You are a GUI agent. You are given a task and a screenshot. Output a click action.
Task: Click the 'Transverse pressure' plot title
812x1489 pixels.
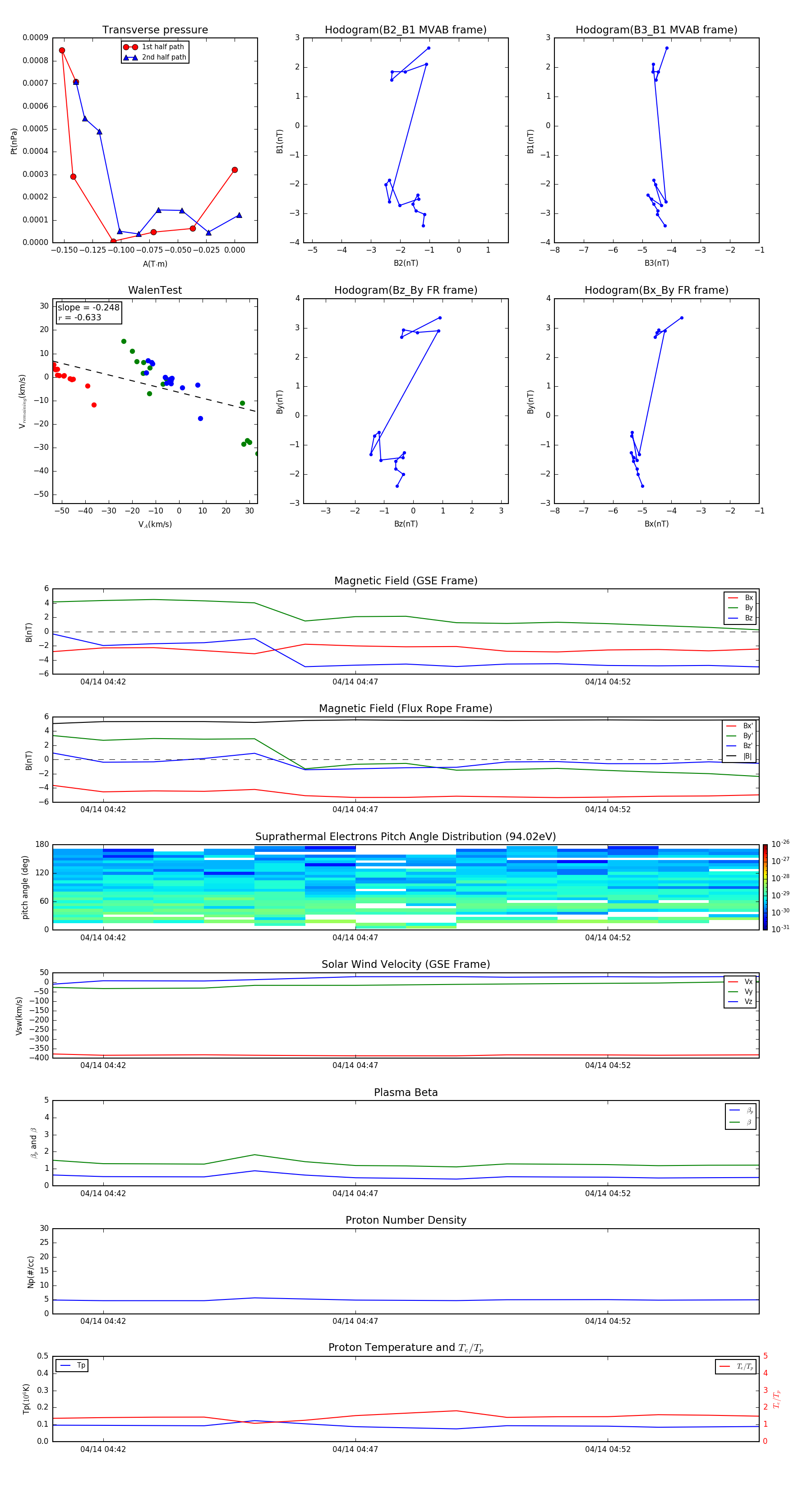click(x=155, y=30)
